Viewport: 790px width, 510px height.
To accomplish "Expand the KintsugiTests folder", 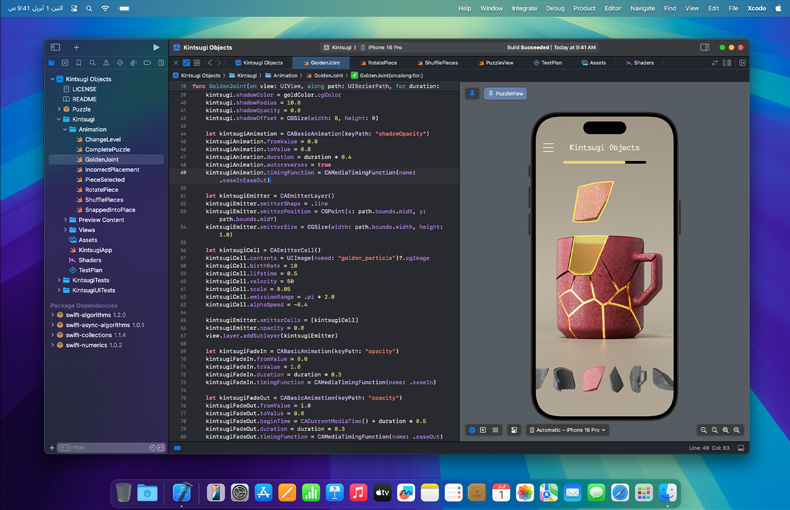I will [59, 280].
